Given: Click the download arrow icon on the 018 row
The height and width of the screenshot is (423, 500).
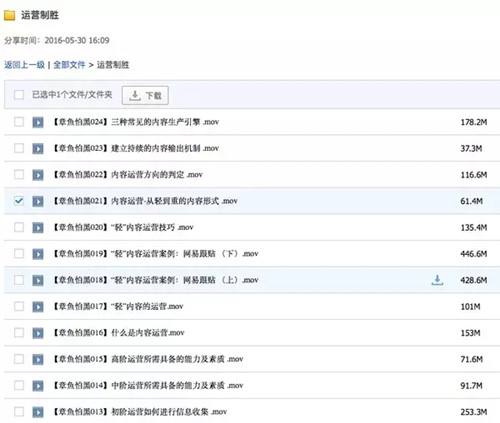Looking at the screenshot, I should point(437,280).
